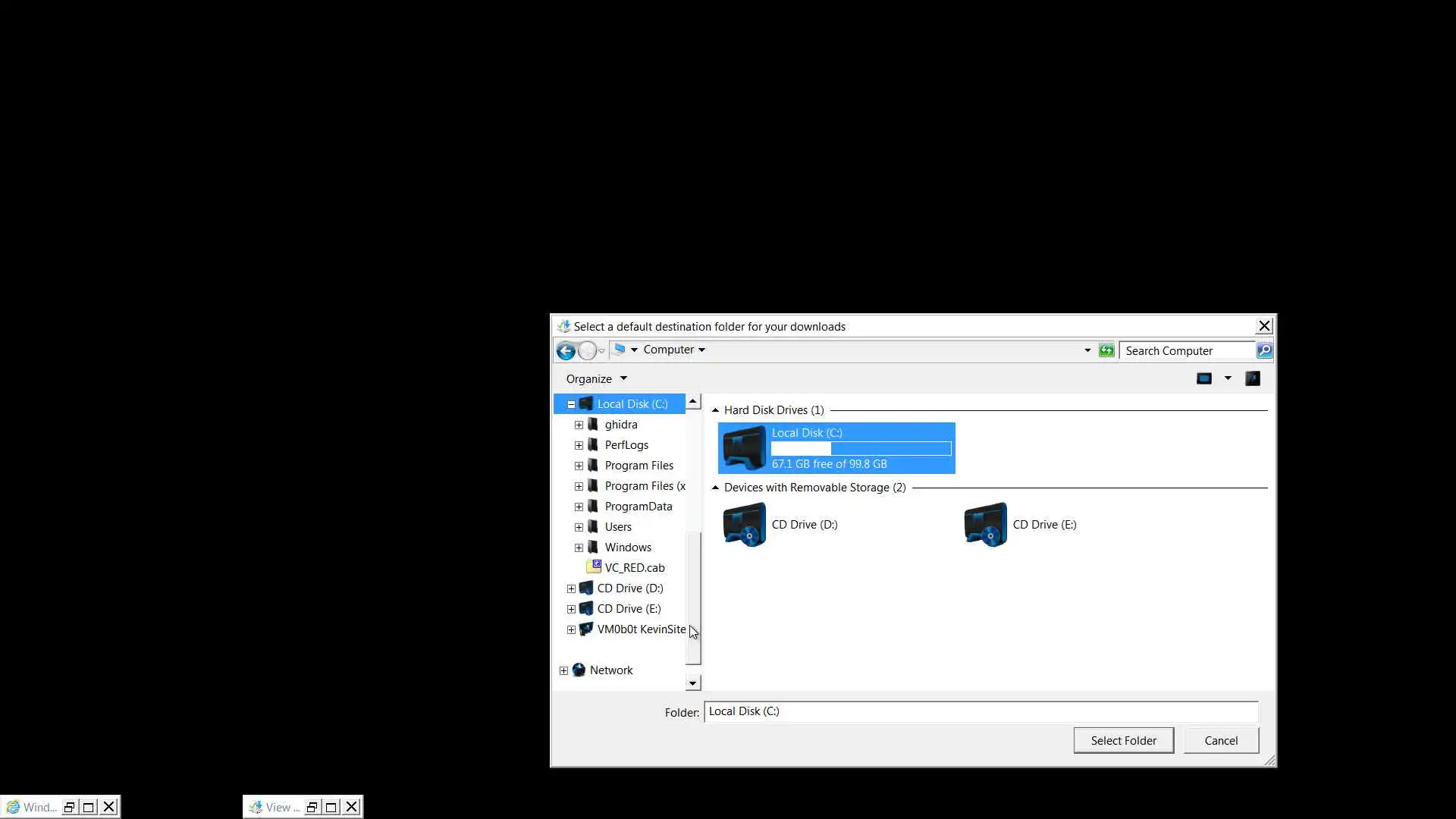Click the Get help icon in toolbar
Viewport: 1456px width, 819px height.
point(1253,378)
